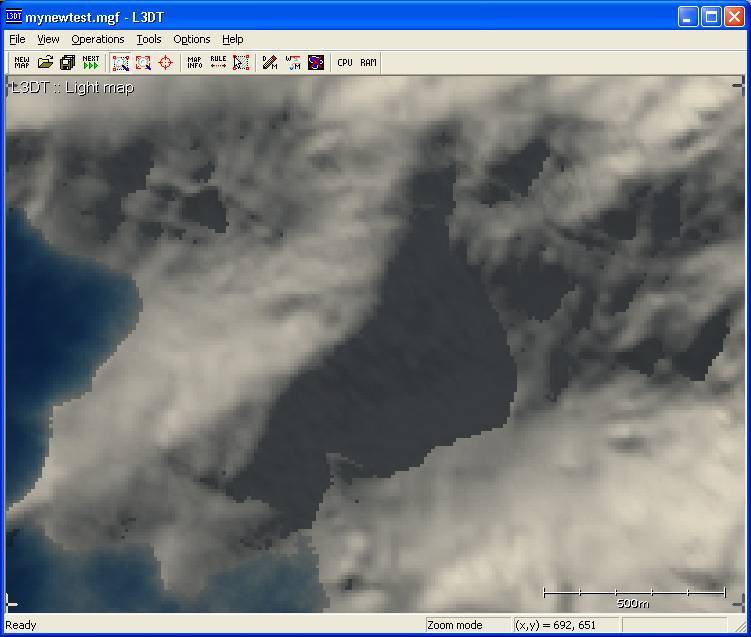This screenshot has height=637, width=751.
Task: Open the File menu
Action: 17,39
